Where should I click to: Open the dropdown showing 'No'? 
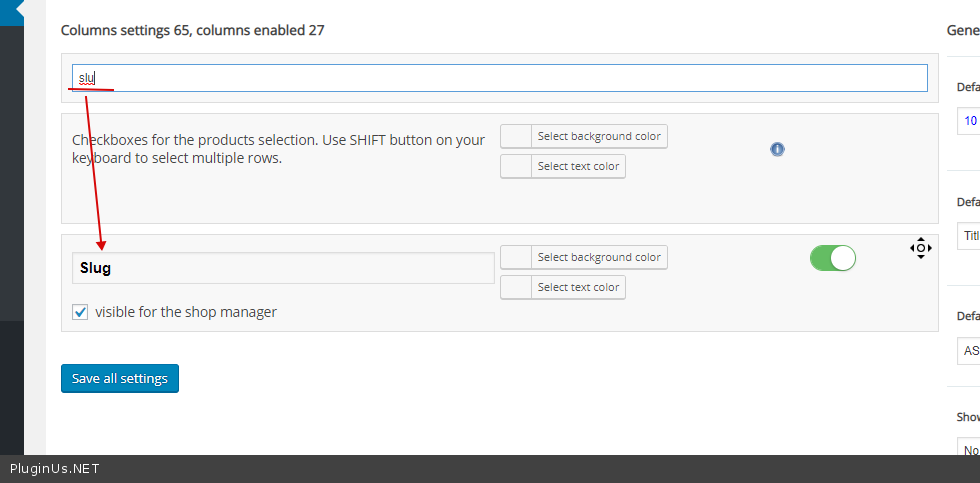click(968, 449)
